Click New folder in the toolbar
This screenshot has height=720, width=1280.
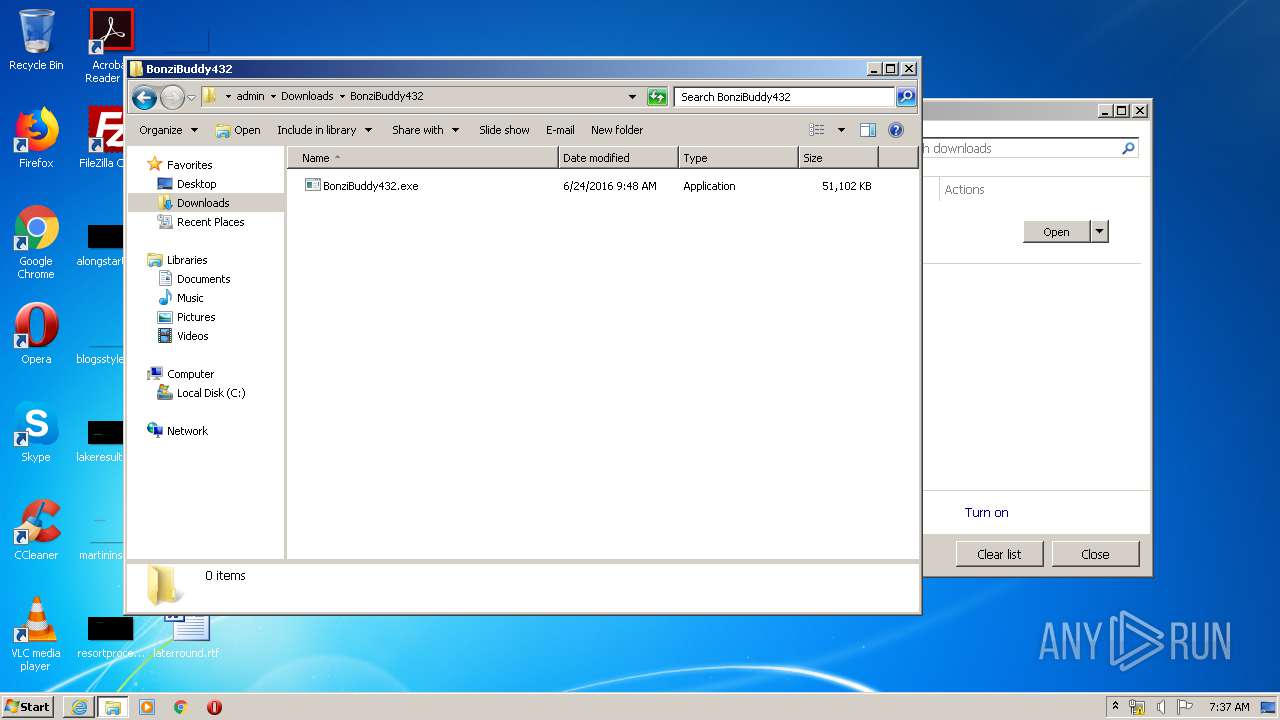[x=617, y=130]
